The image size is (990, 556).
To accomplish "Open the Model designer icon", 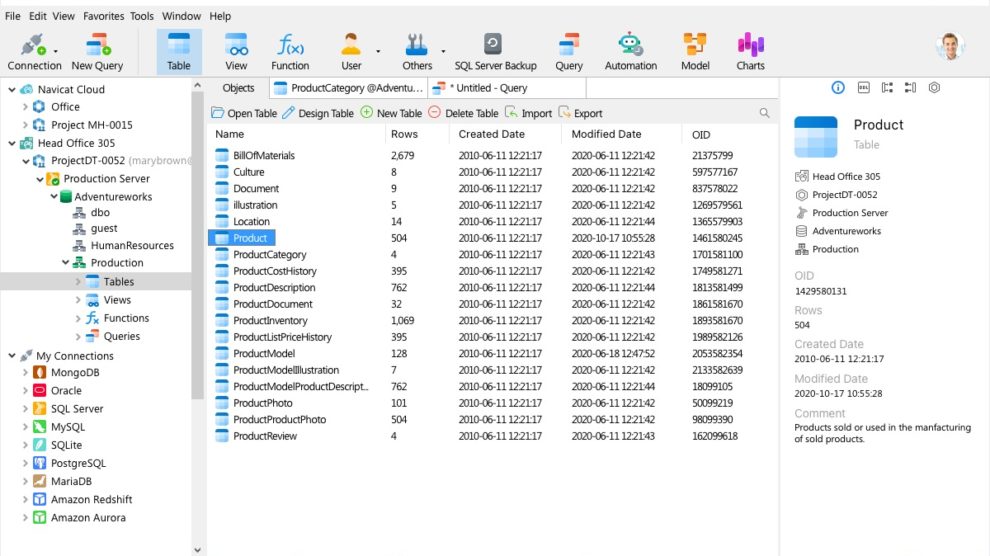I will click(x=695, y=46).
